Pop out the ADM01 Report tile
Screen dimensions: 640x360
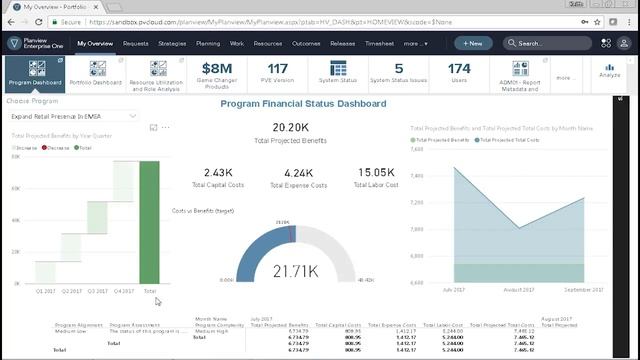(x=545, y=60)
